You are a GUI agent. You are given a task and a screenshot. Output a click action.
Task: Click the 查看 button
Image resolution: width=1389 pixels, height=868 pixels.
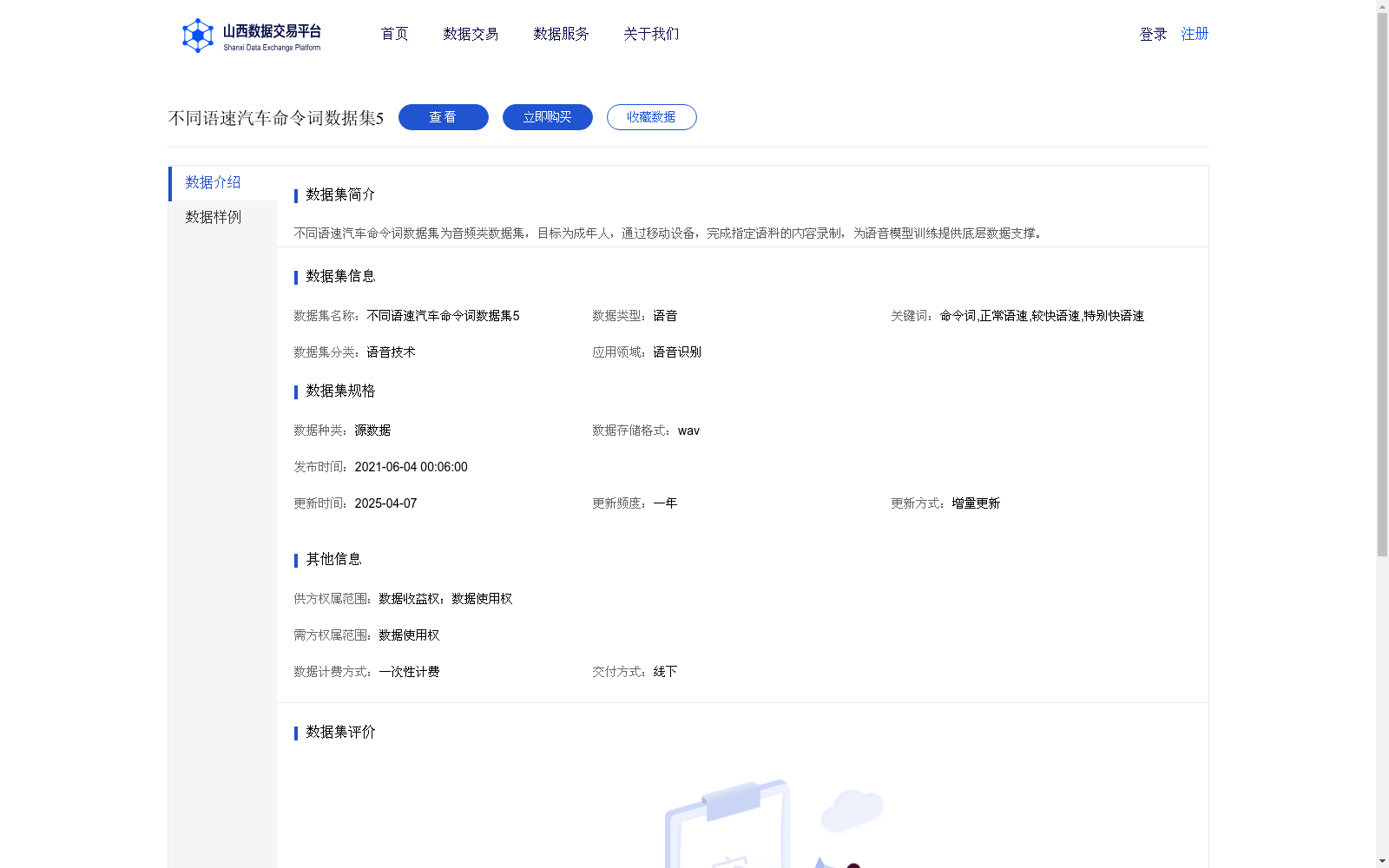(x=444, y=117)
